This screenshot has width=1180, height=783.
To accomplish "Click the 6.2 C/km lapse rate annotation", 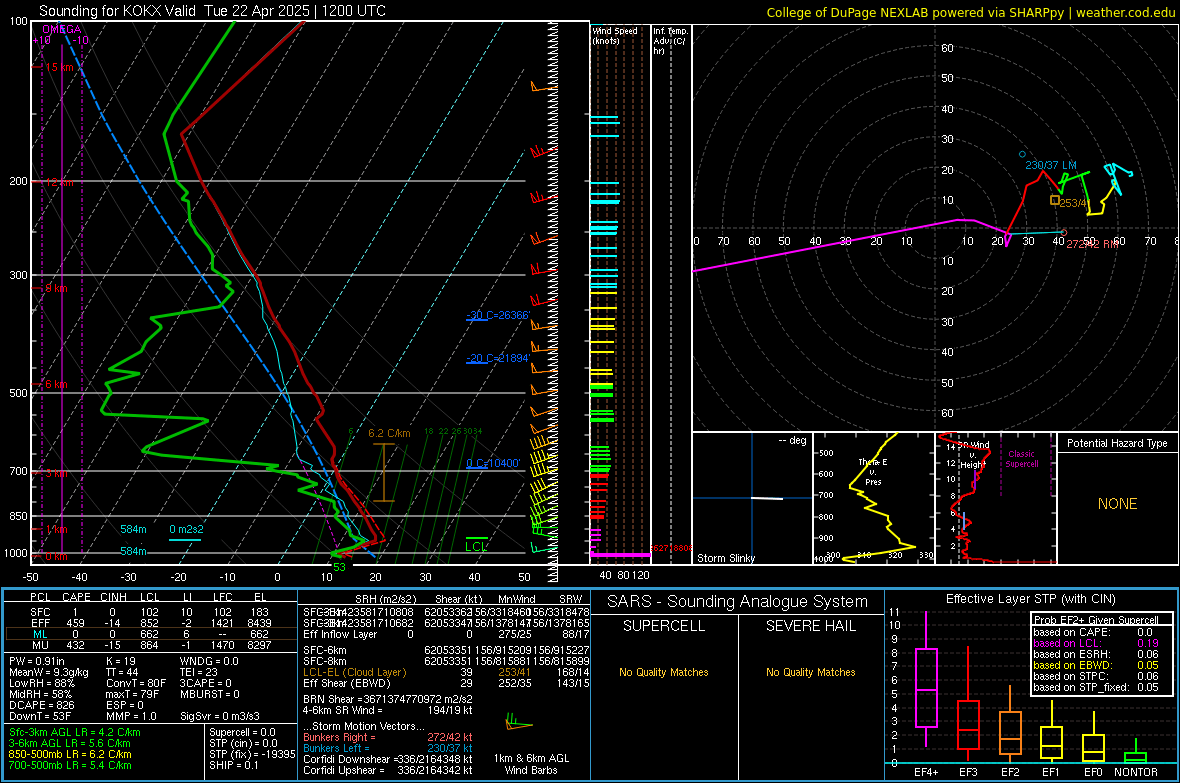I will point(389,434).
